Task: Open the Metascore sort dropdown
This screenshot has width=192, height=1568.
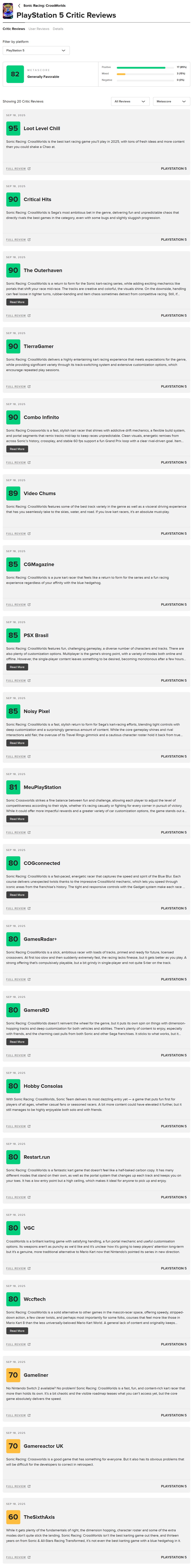Action: tap(172, 101)
